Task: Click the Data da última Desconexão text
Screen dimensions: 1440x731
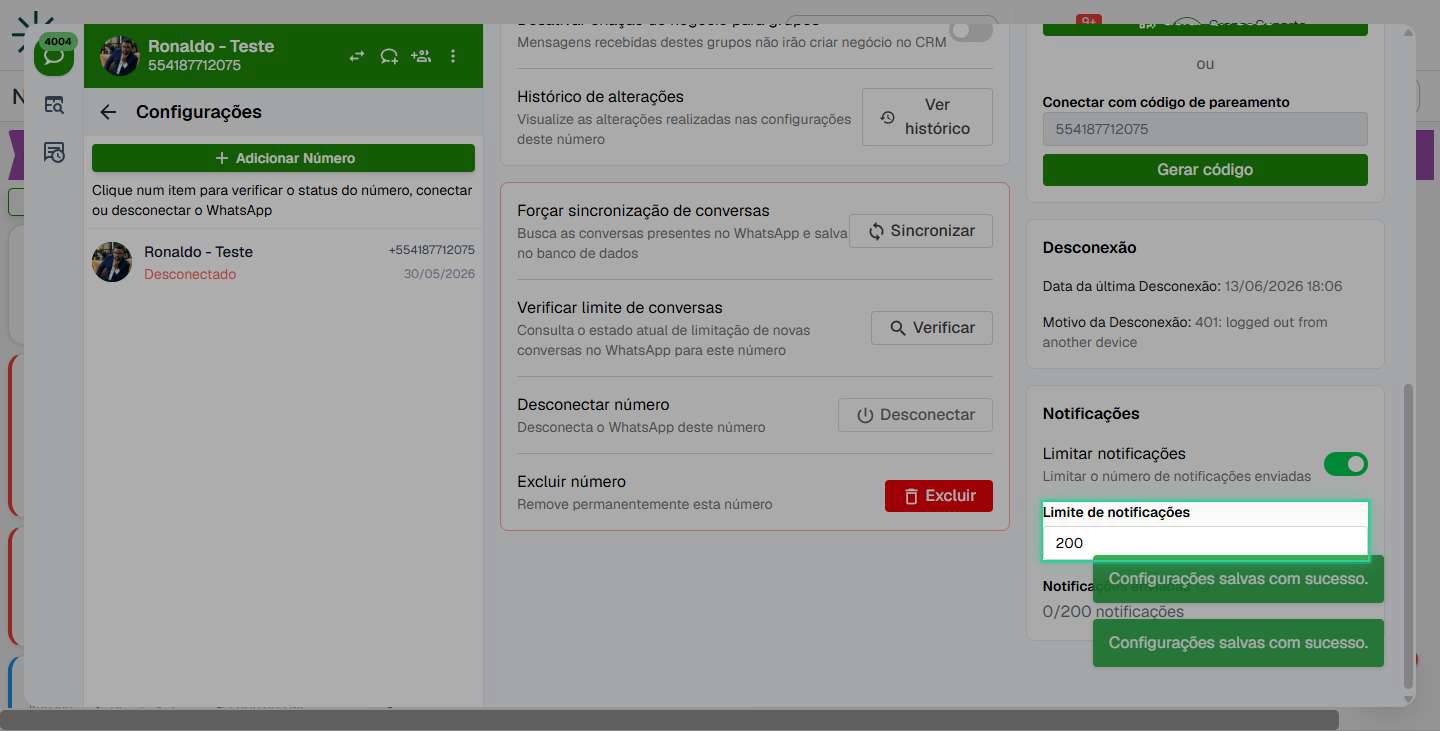Action: (x=1192, y=286)
